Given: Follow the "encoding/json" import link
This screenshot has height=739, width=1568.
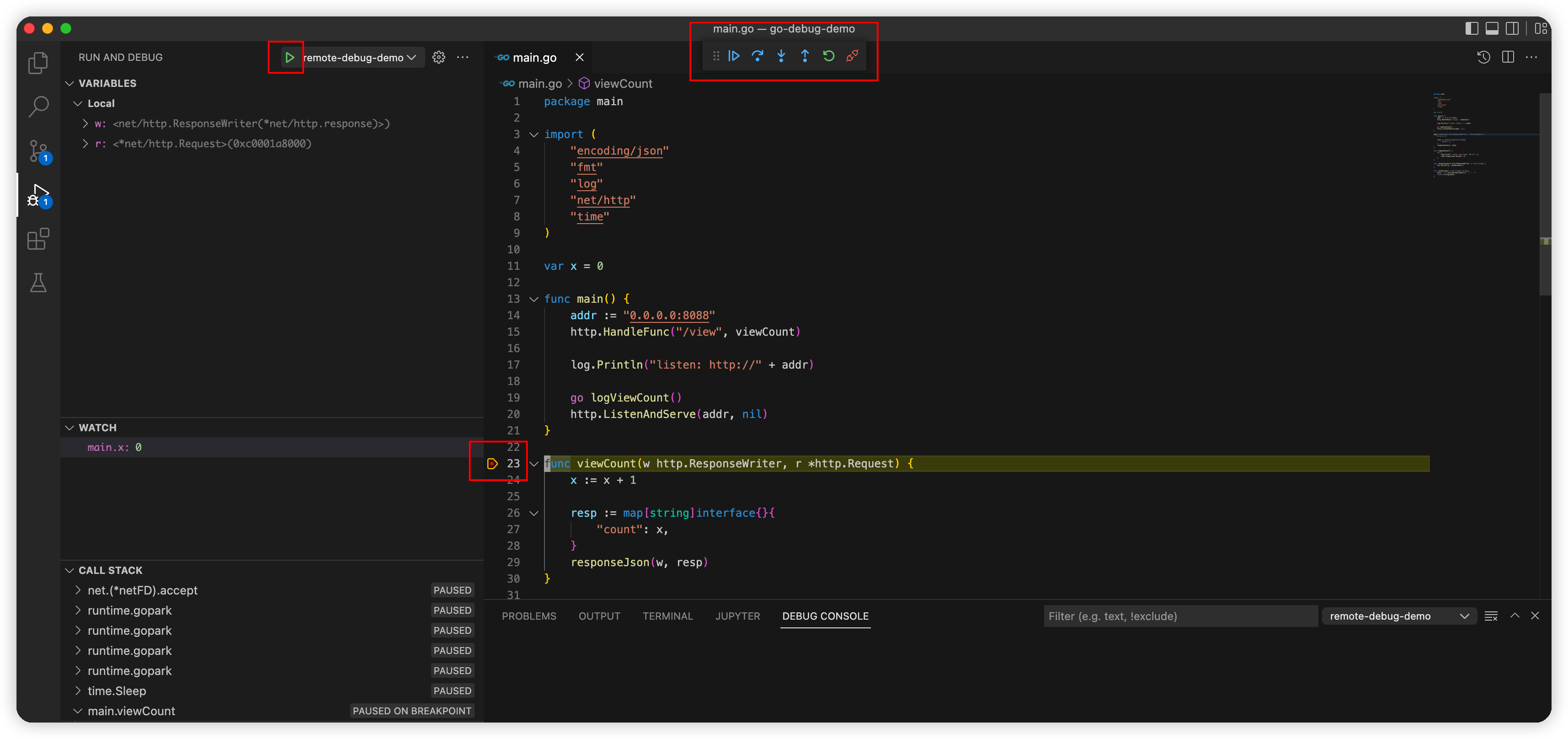Looking at the screenshot, I should pyautogui.click(x=619, y=151).
